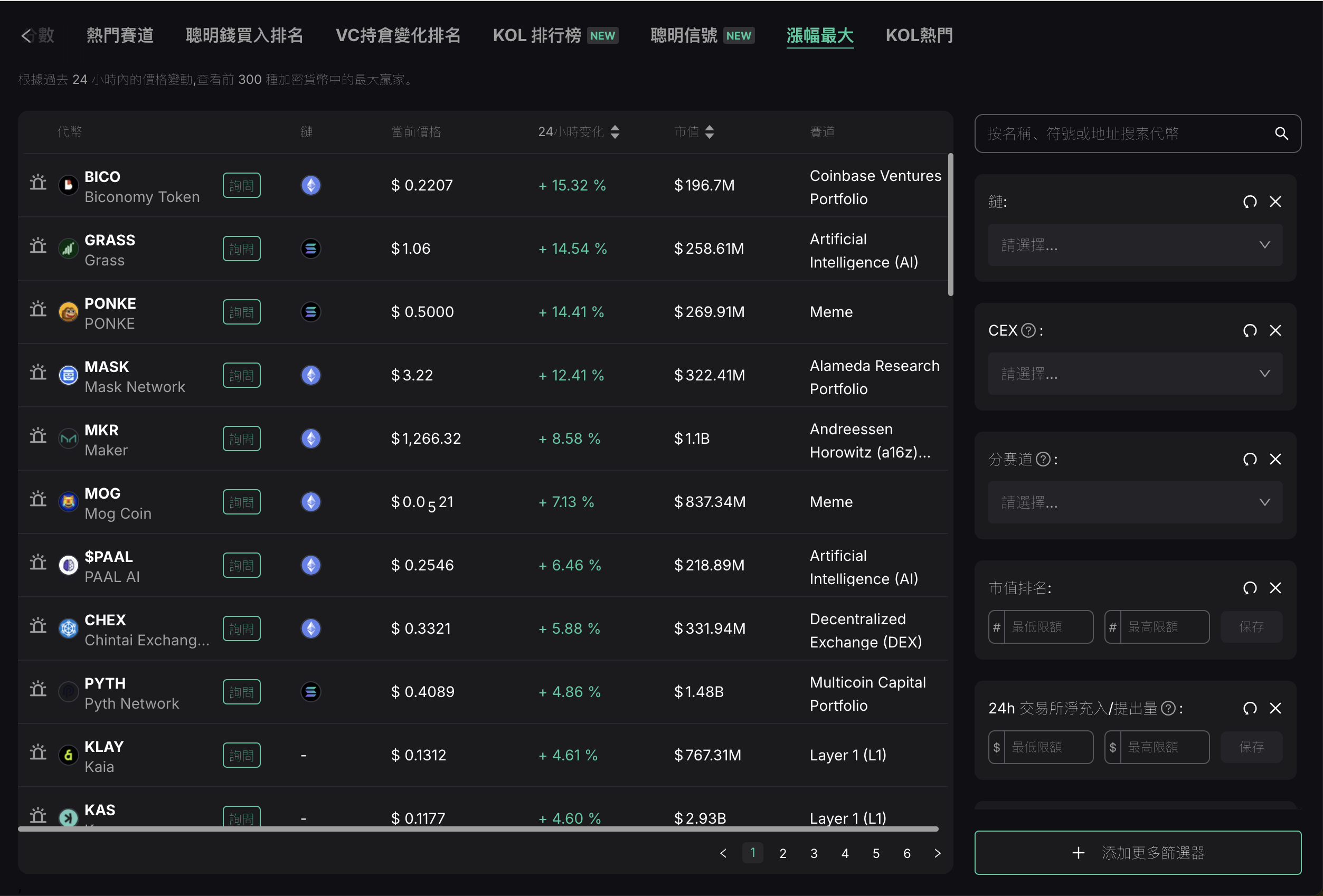Viewport: 1323px width, 896px height.
Task: Click the search magnifier icon
Action: [x=1281, y=134]
